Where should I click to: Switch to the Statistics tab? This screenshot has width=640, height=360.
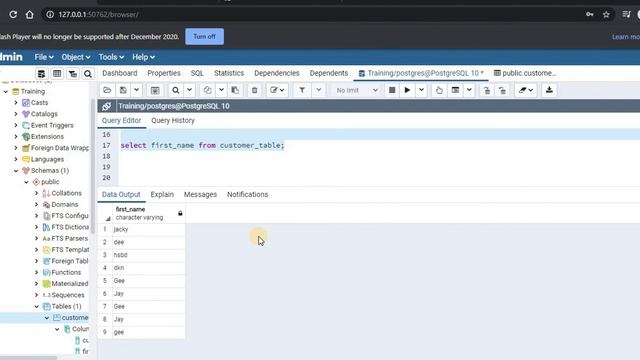[x=229, y=73]
